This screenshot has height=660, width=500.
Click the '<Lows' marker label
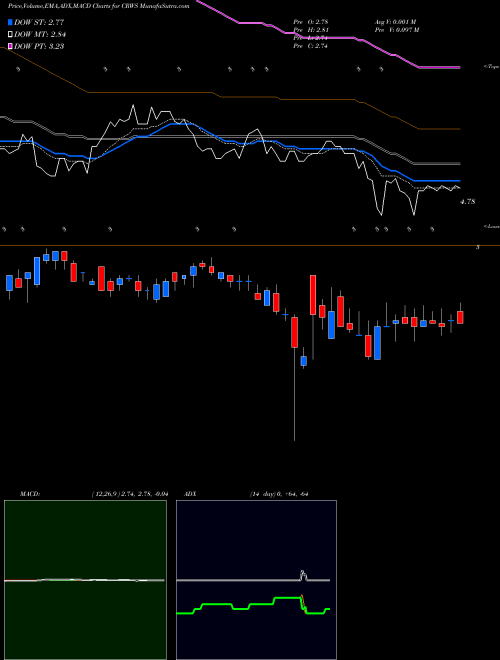pyautogui.click(x=491, y=226)
